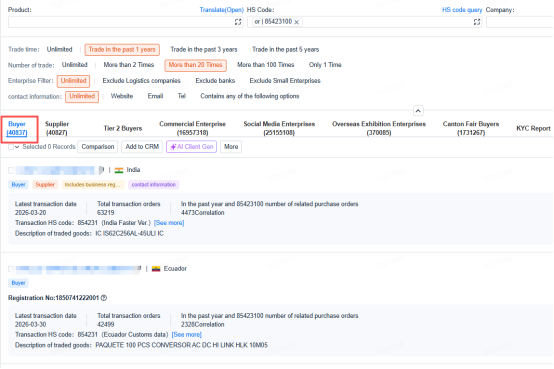
Task: Tick the select-all records checkbox
Action: (11, 147)
